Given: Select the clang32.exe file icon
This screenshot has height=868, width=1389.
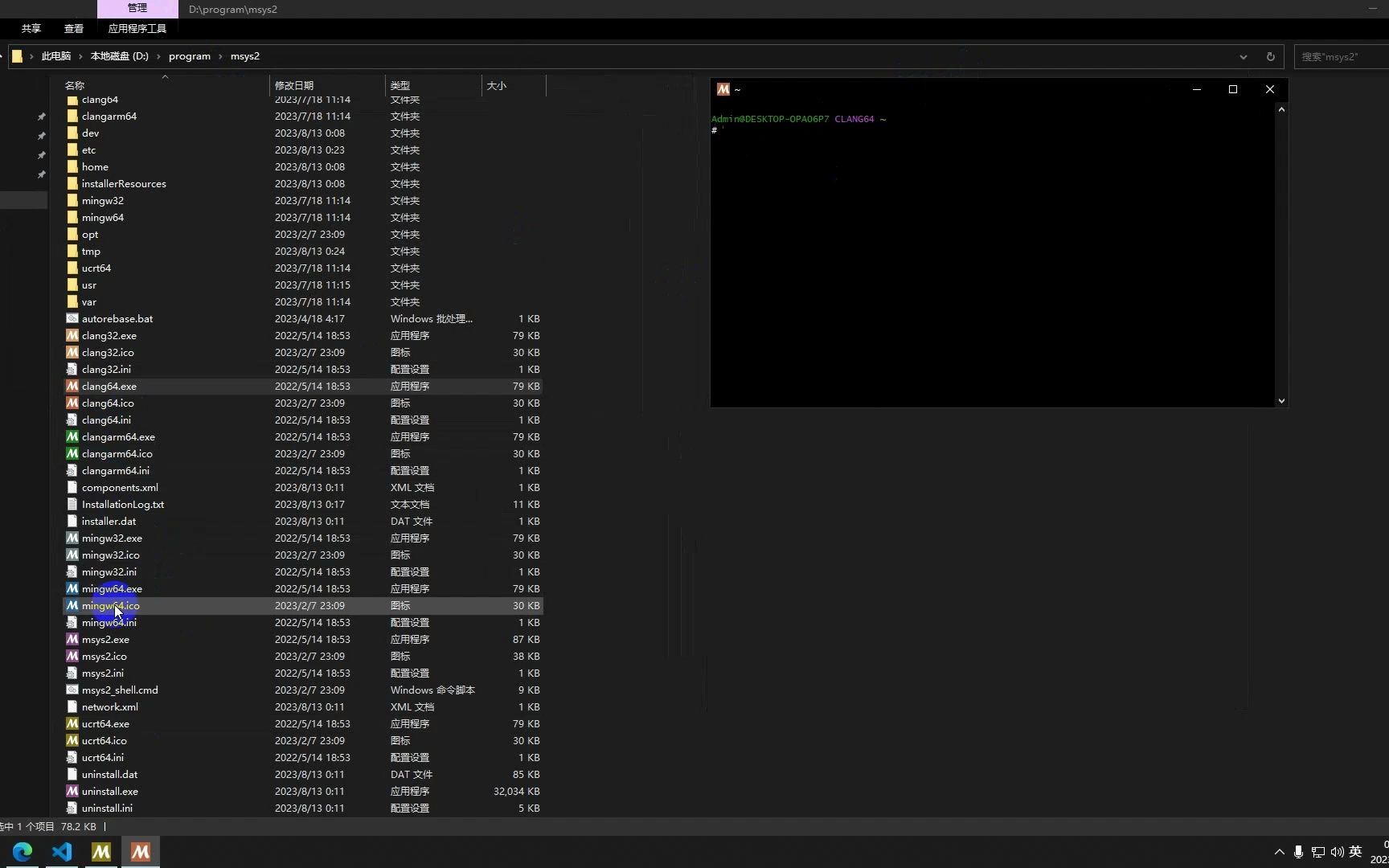Looking at the screenshot, I should pos(72,336).
